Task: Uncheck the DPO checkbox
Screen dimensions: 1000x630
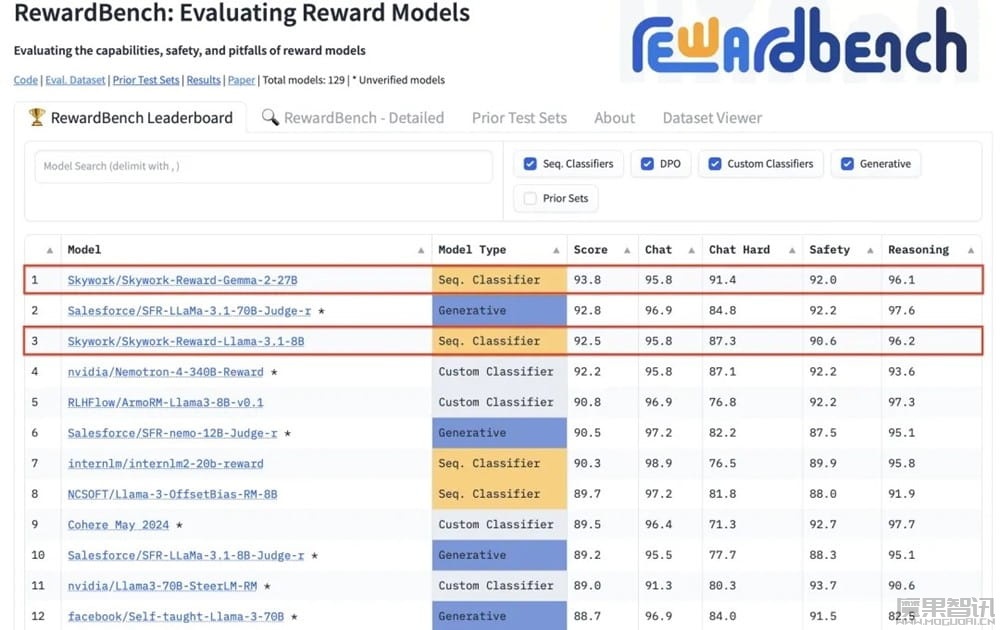Action: (647, 164)
